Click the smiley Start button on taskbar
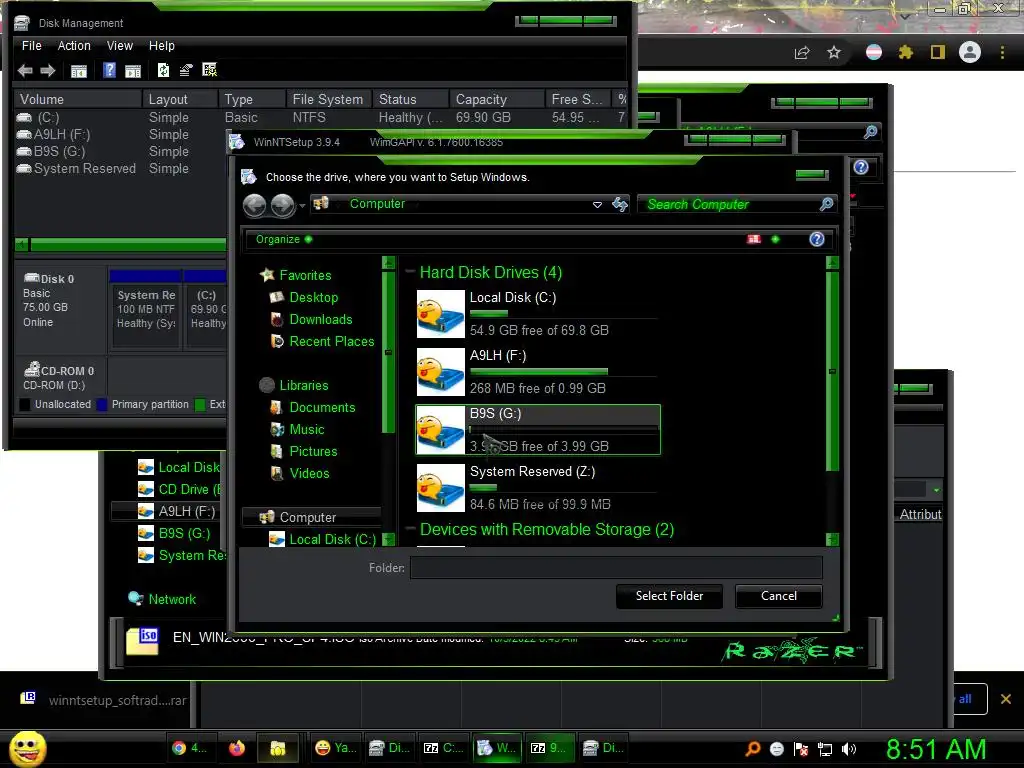This screenshot has width=1024, height=768. coord(27,748)
